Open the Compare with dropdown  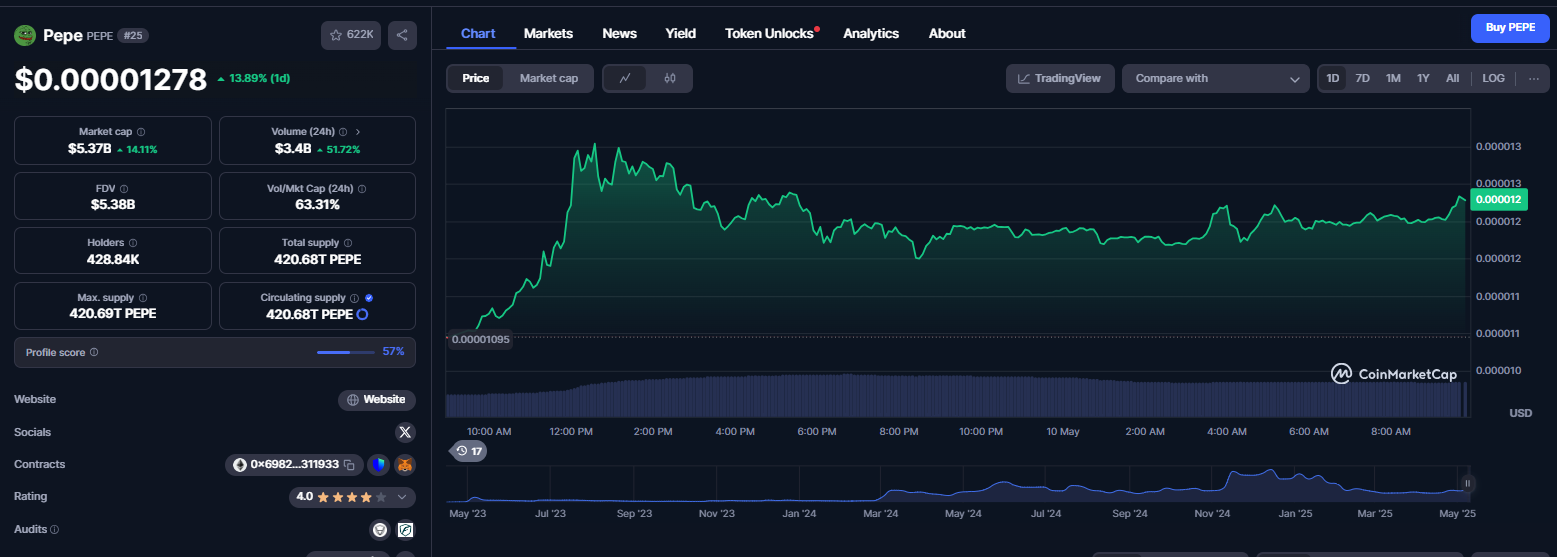1216,78
